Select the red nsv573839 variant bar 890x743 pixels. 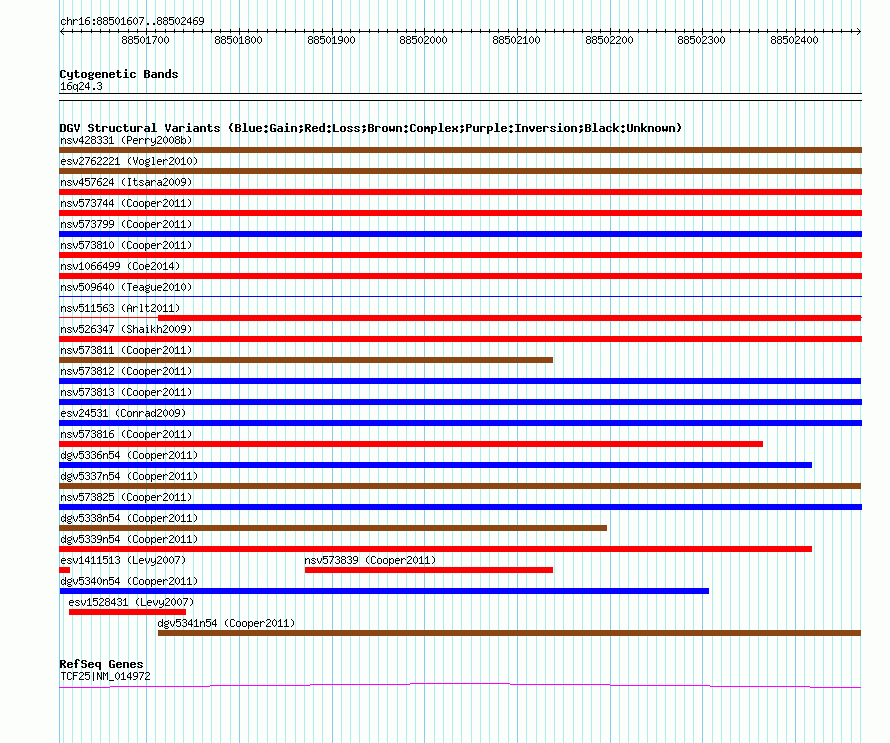(429, 570)
